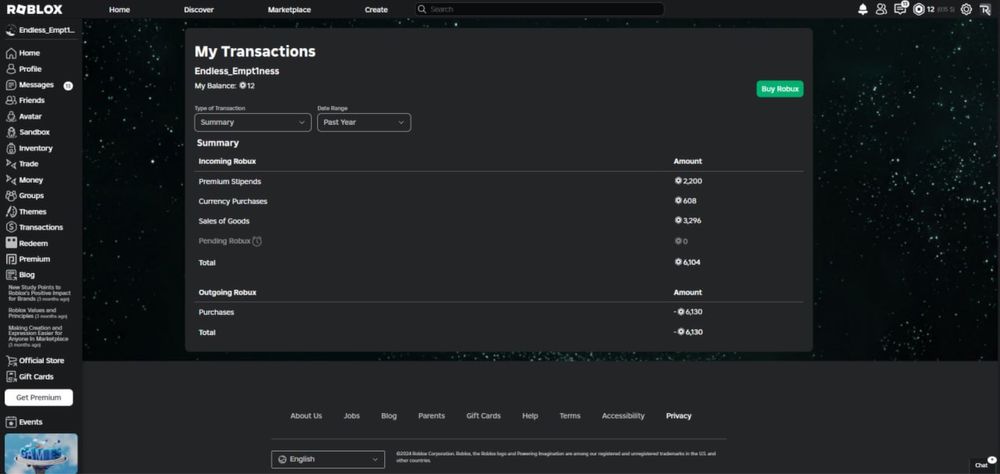Click the Get Premium button
Image resolution: width=1000 pixels, height=474 pixels.
[39, 397]
